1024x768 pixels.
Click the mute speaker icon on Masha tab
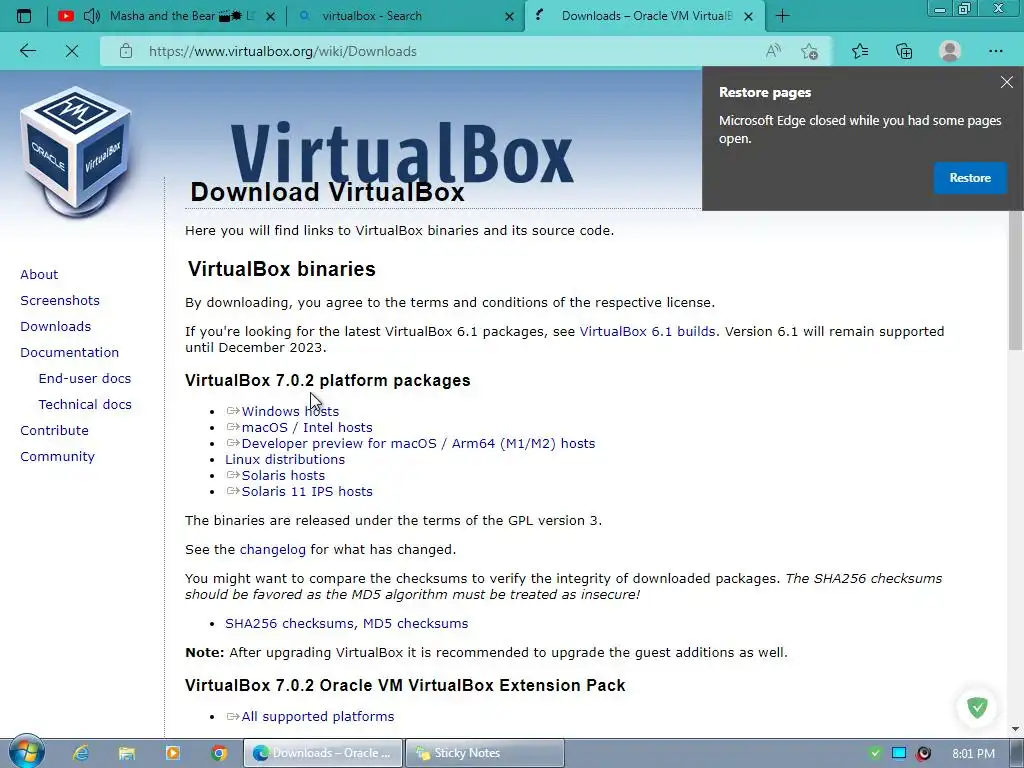tap(92, 16)
